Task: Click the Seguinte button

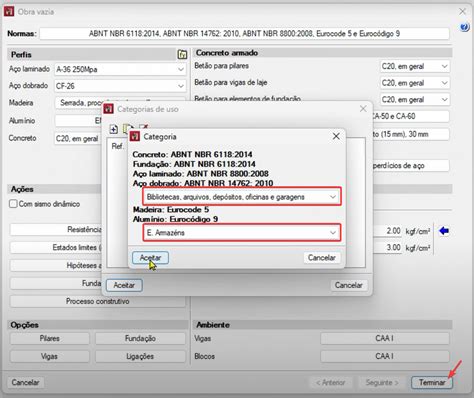Action: coord(382,382)
